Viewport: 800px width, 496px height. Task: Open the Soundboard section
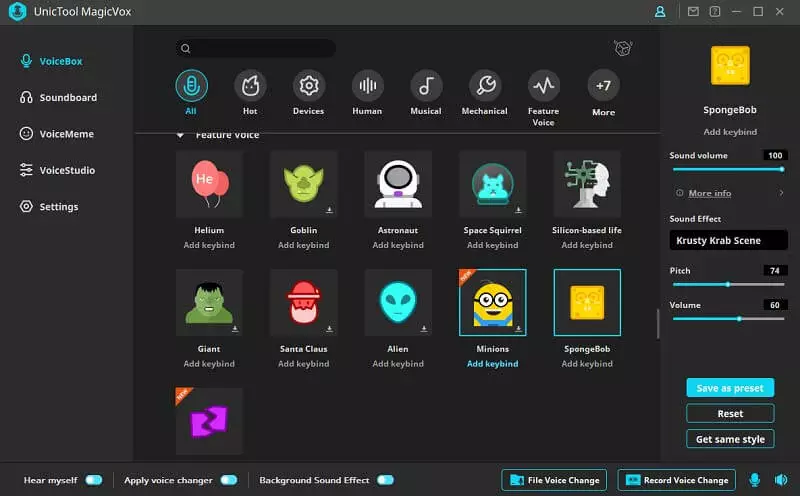pyautogui.click(x=58, y=97)
